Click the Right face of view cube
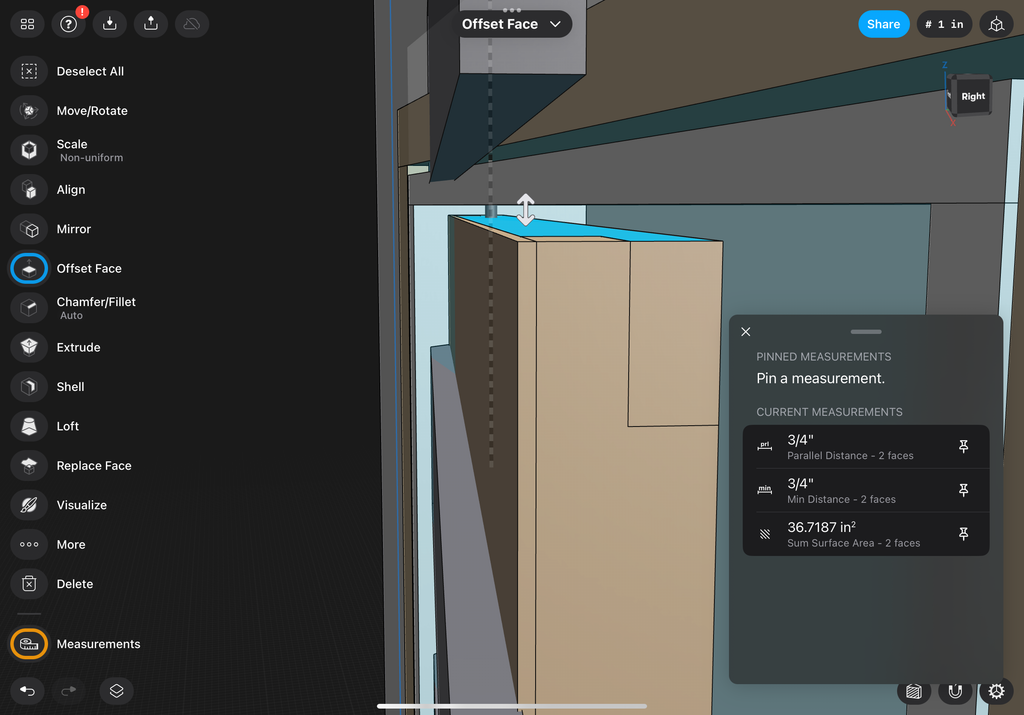This screenshot has width=1024, height=715. point(972,97)
